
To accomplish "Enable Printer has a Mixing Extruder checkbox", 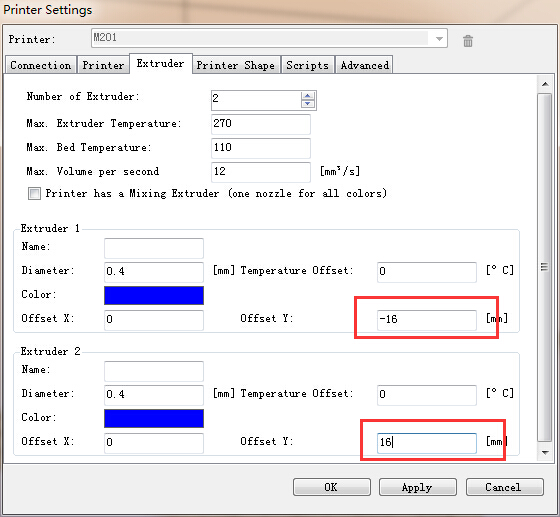I will pyautogui.click(x=34, y=194).
